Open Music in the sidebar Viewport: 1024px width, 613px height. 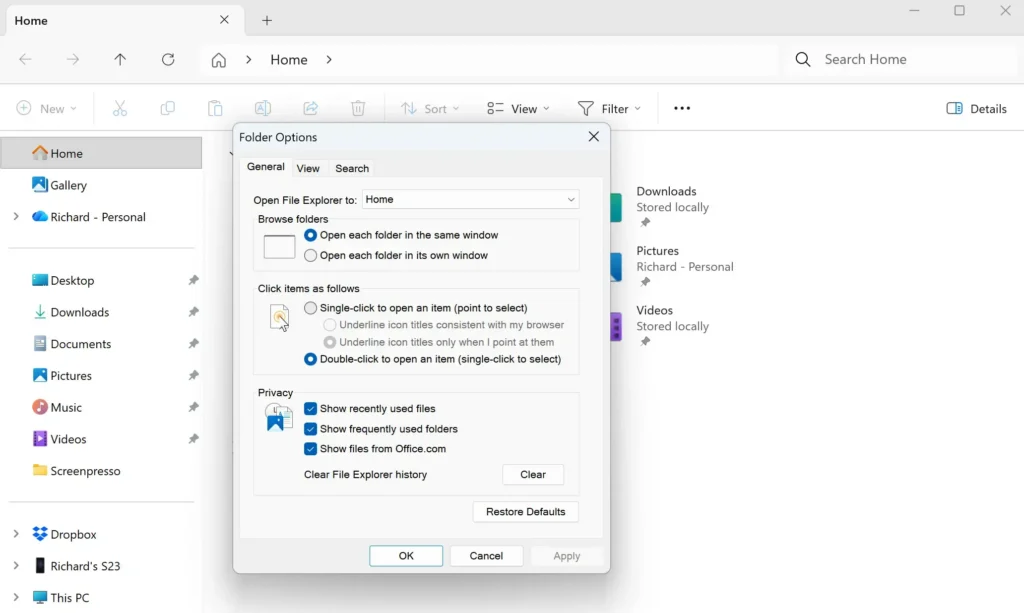[x=66, y=407]
